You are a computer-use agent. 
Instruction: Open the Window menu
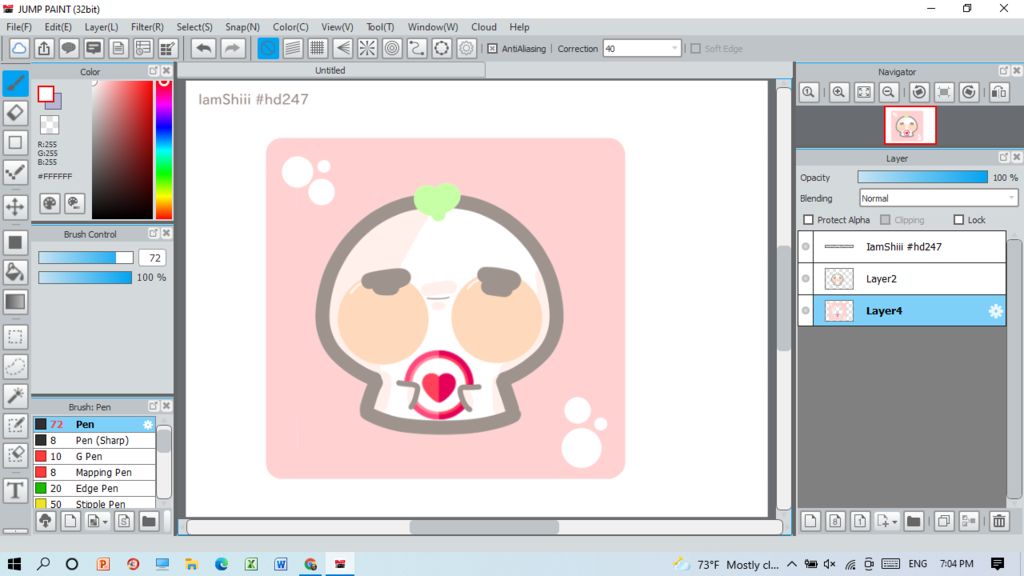tap(433, 27)
